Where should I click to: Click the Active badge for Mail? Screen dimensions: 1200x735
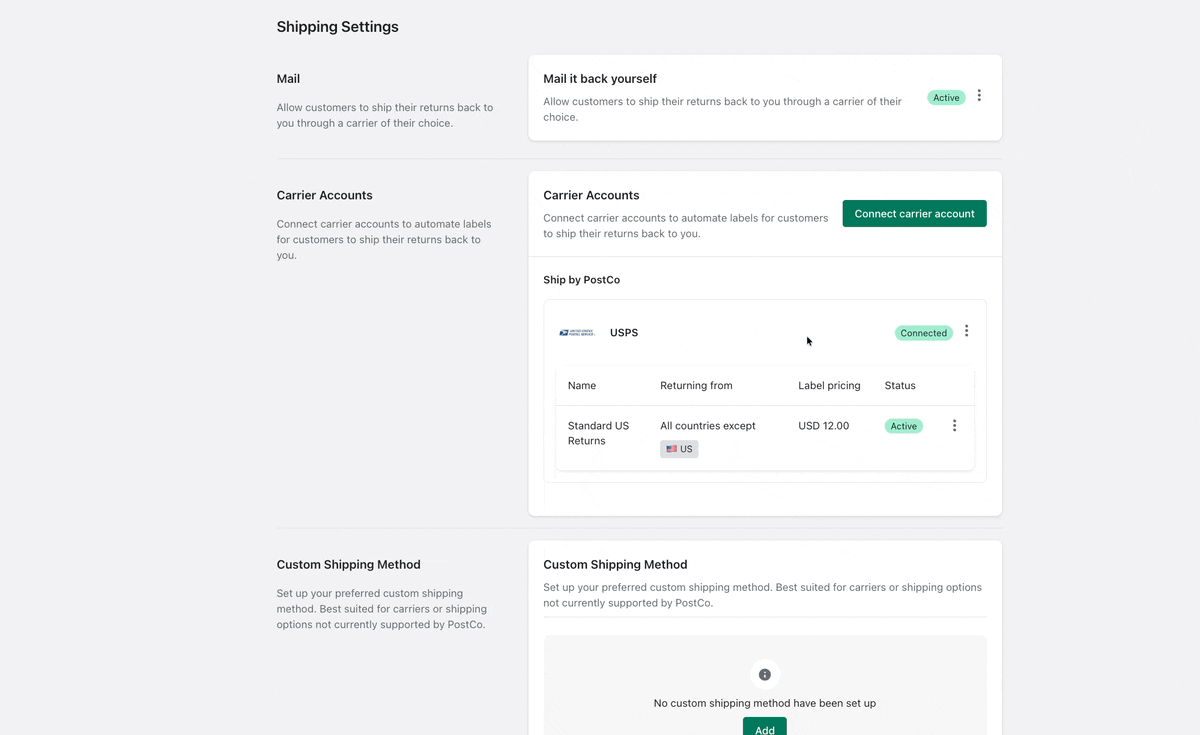[946, 98]
